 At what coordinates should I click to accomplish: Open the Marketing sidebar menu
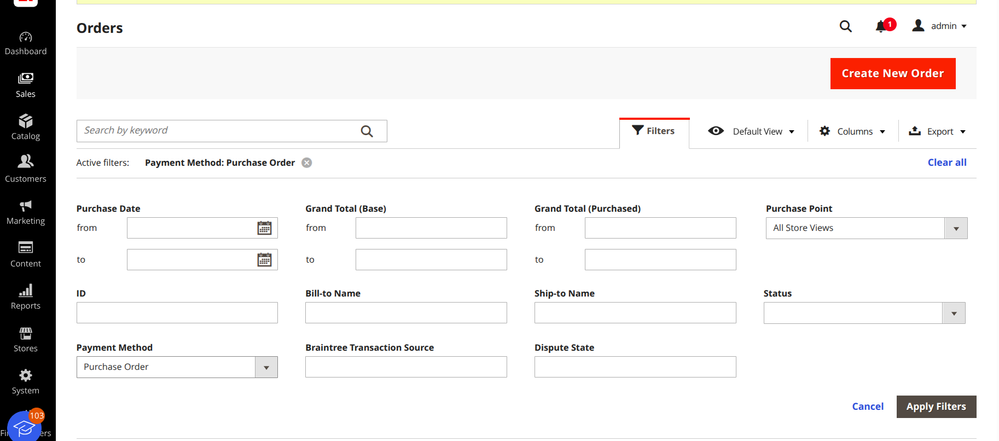[x=26, y=212]
